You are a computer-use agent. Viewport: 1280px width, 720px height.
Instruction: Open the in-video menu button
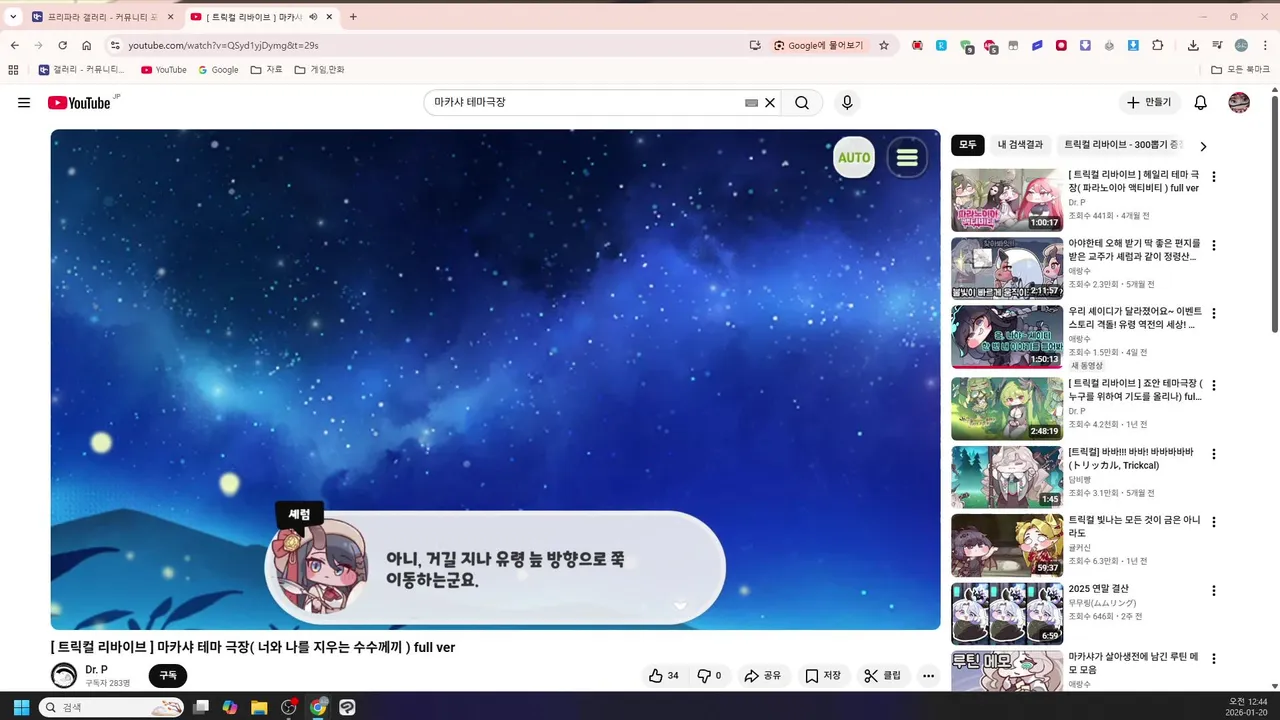click(x=907, y=158)
